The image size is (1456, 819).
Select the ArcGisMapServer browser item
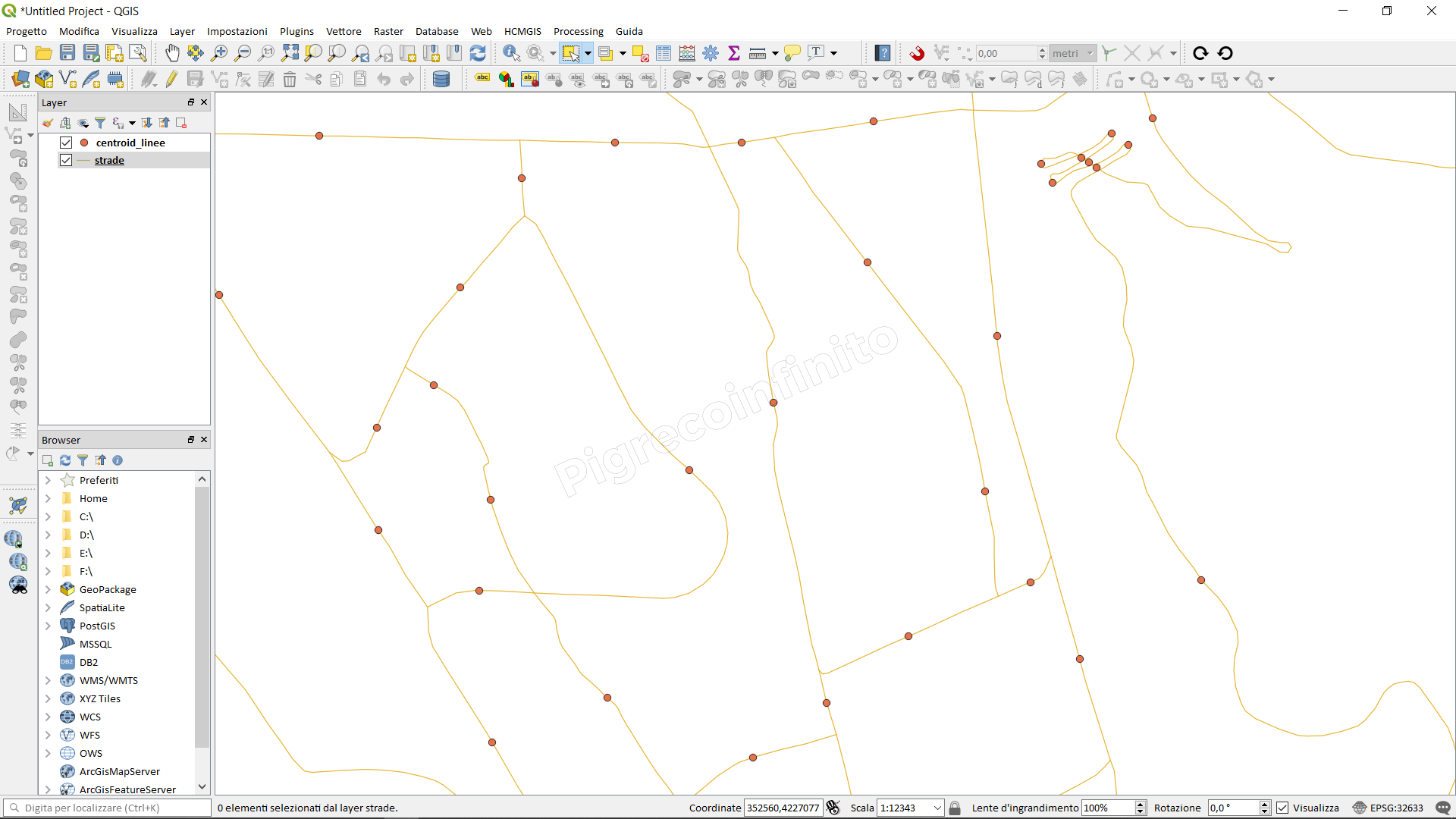[x=120, y=771]
